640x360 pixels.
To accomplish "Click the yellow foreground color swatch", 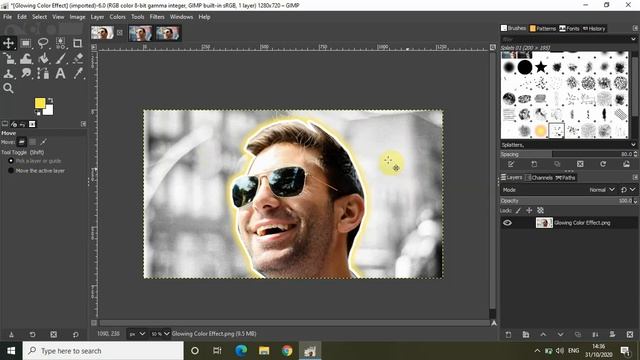I will [40, 103].
